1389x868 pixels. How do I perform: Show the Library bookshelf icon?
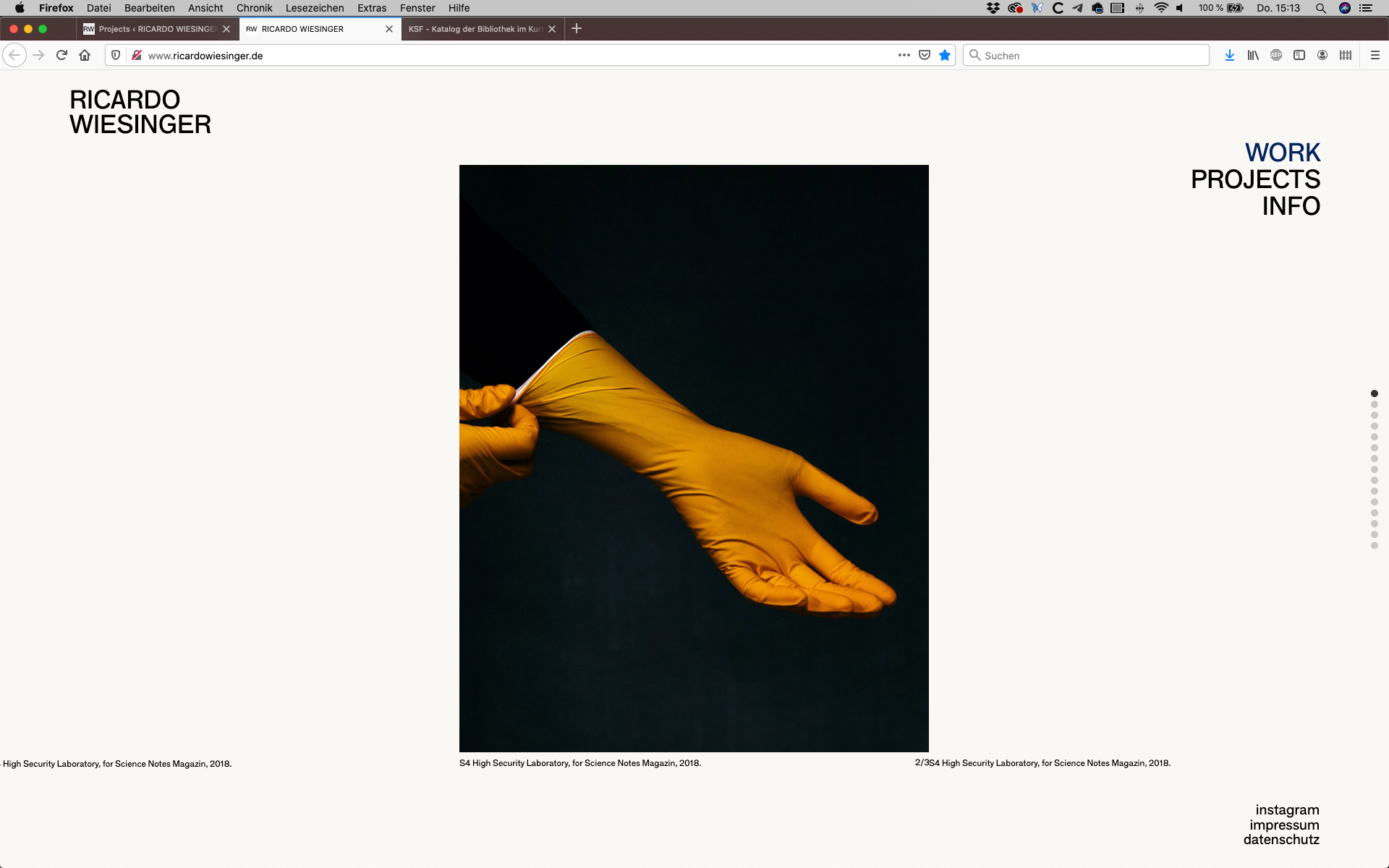(1252, 55)
